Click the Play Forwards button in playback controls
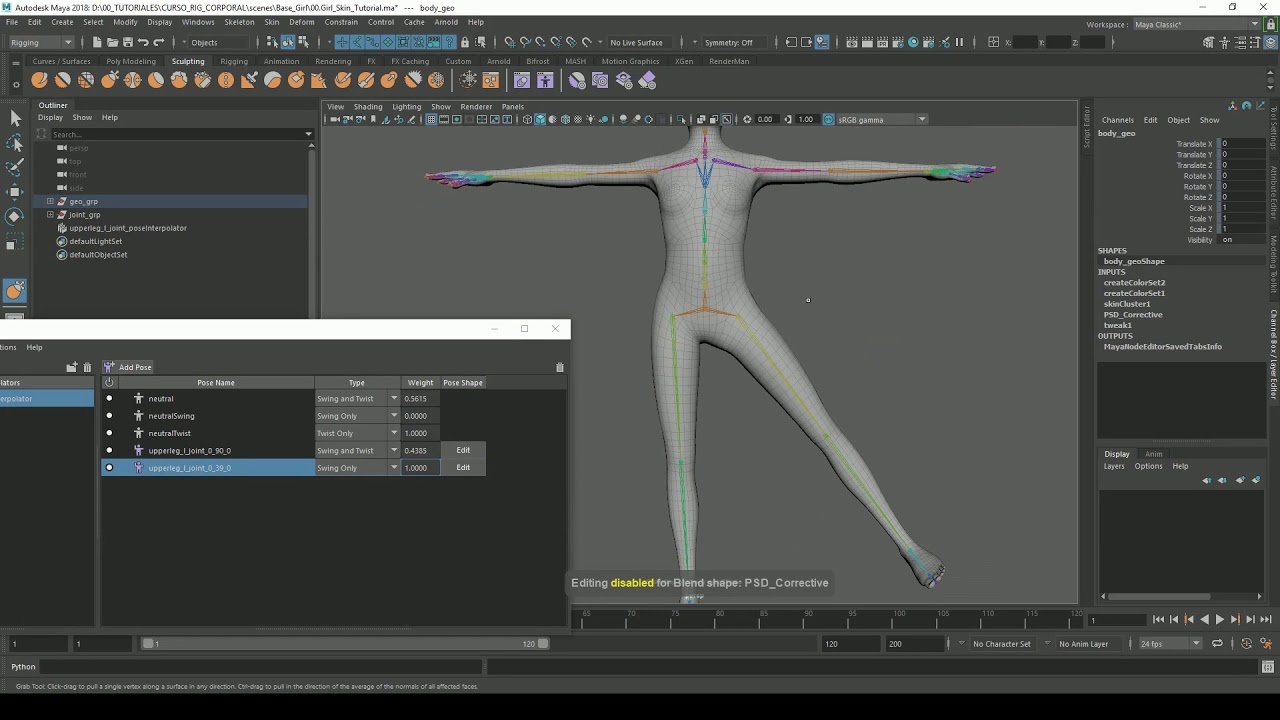 pyautogui.click(x=1219, y=620)
